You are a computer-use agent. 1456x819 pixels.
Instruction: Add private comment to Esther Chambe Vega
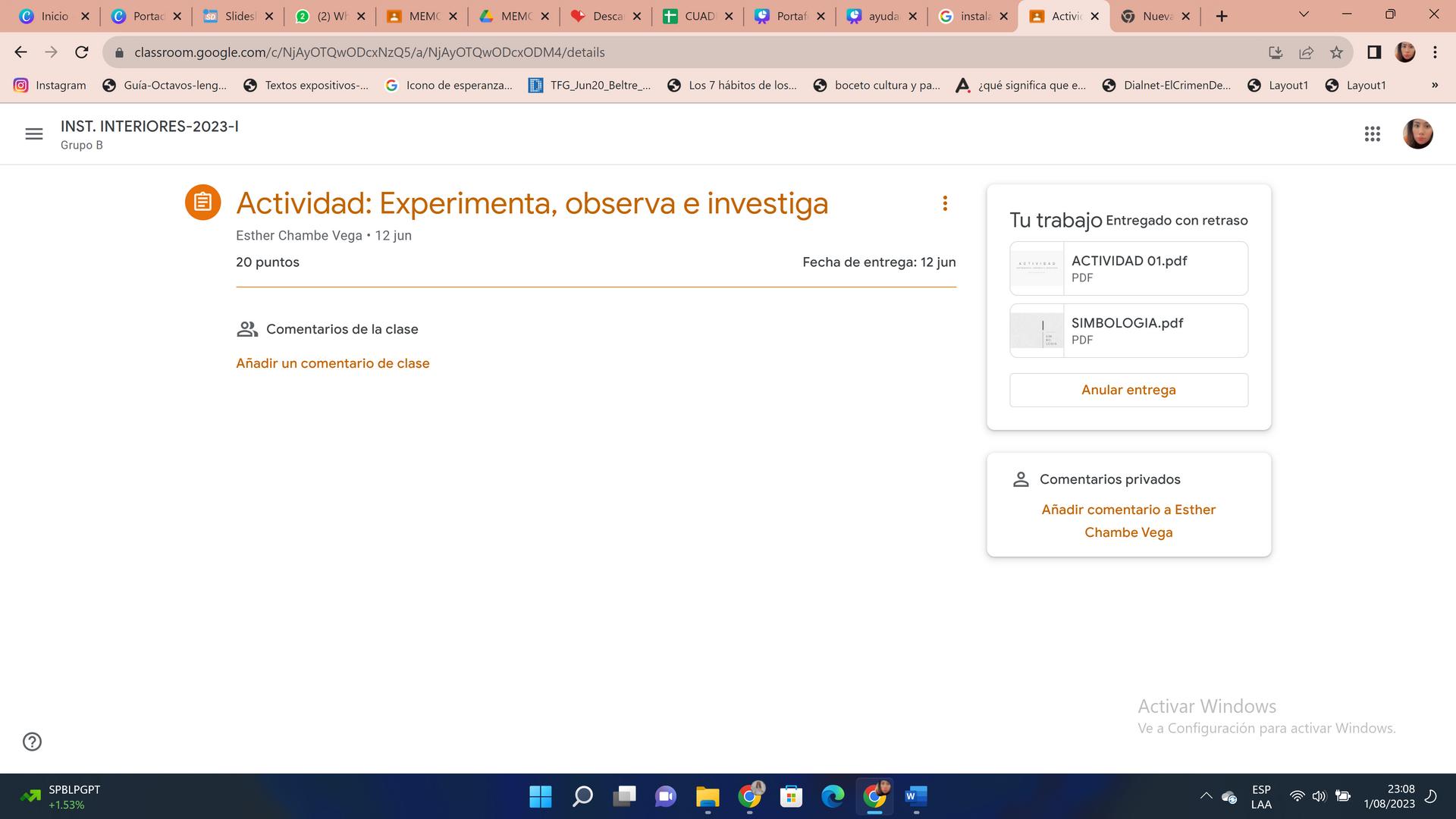1128,521
